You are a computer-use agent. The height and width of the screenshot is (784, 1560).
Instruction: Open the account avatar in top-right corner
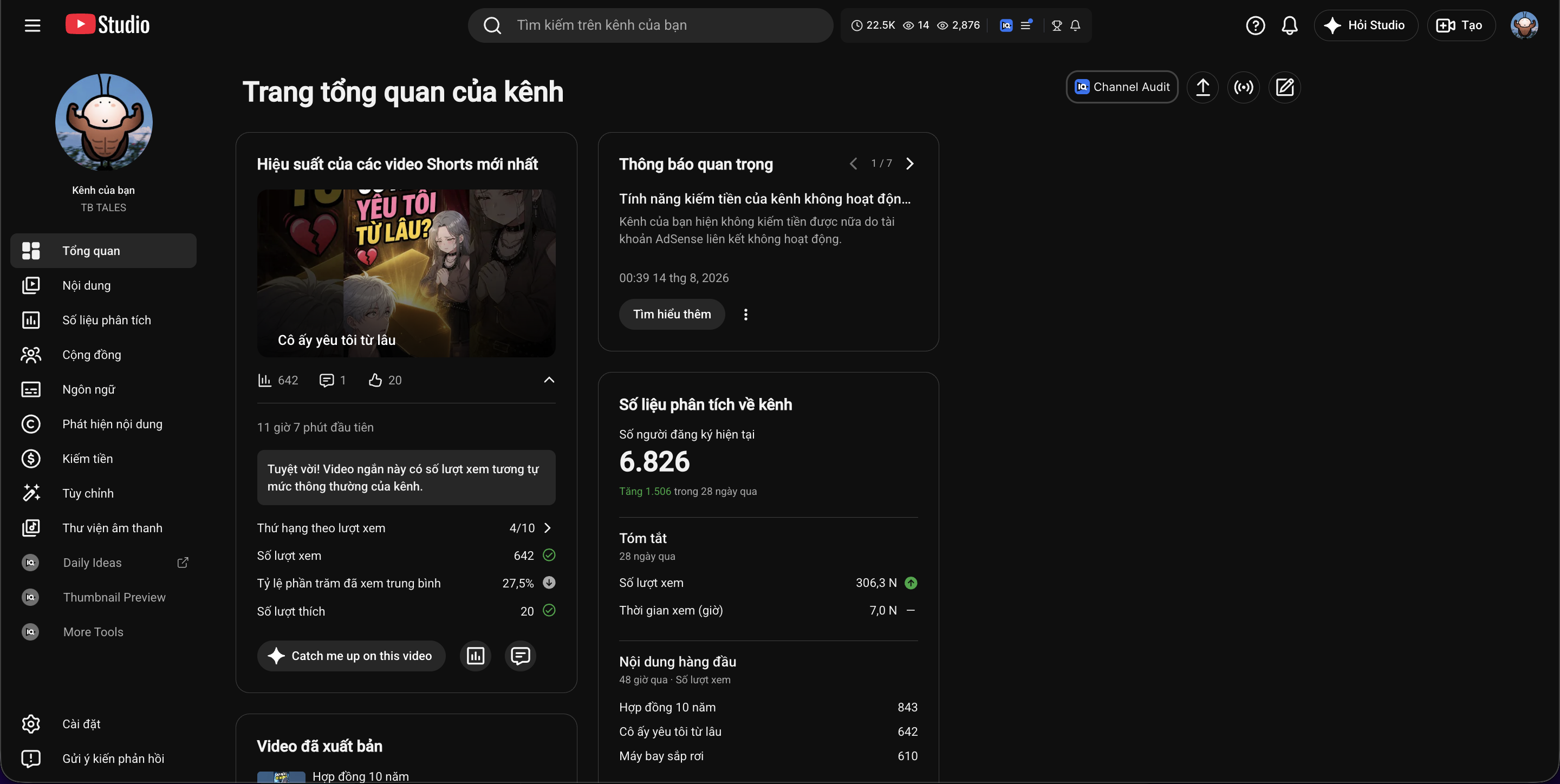(1524, 25)
